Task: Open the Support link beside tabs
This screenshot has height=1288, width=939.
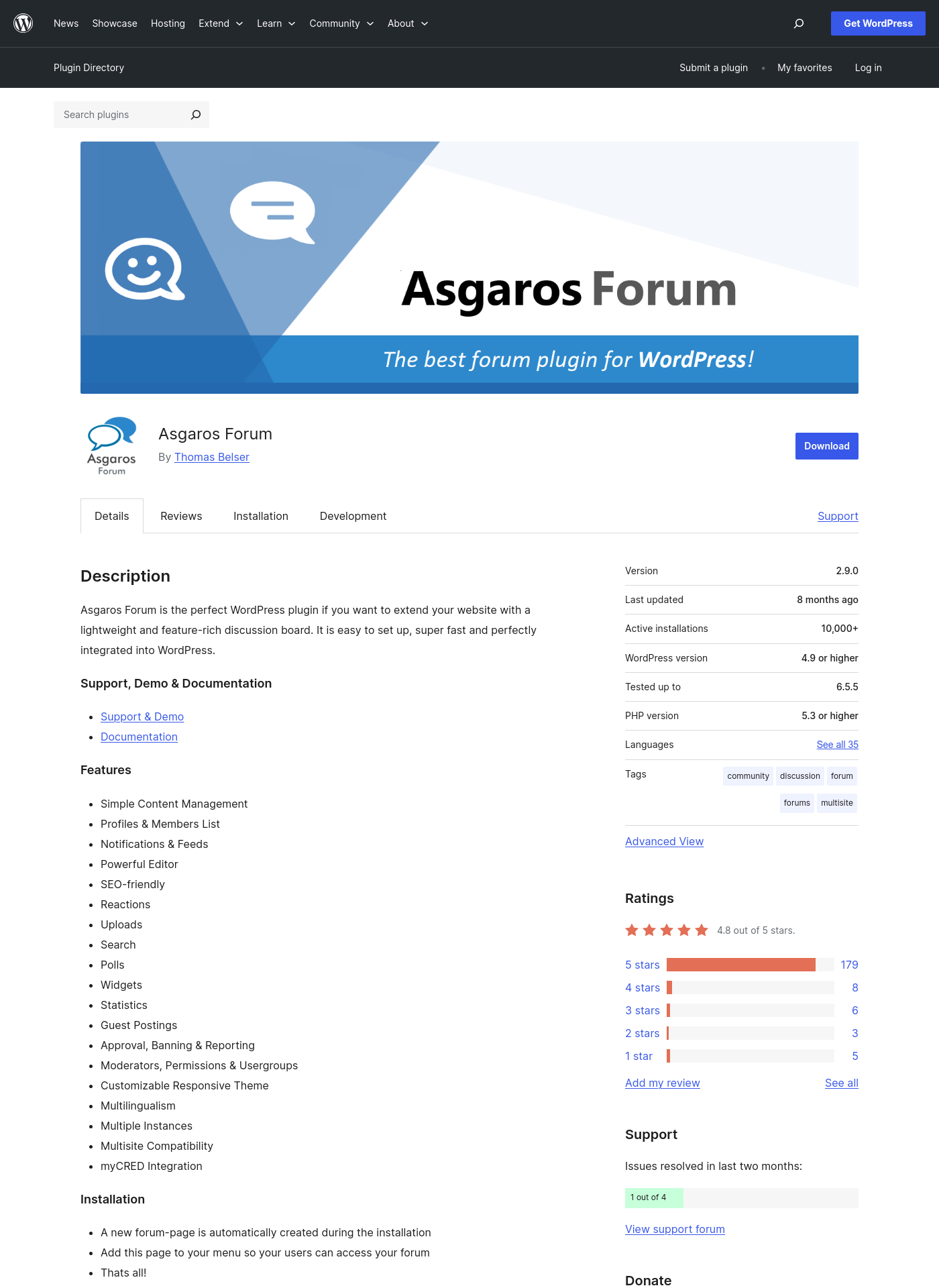Action: pos(838,516)
